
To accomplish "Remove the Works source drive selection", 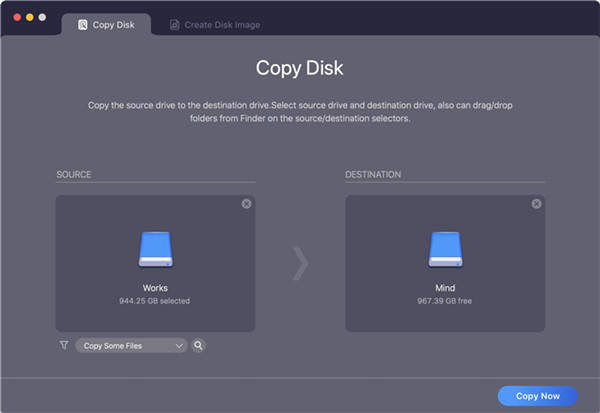I will 246,204.
